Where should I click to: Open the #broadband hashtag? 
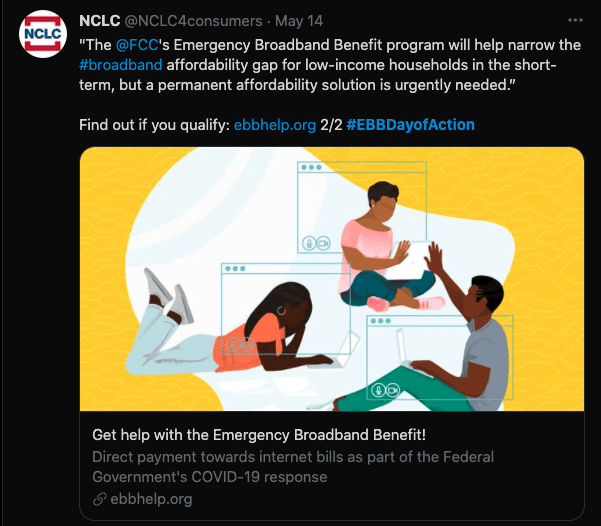pos(119,66)
